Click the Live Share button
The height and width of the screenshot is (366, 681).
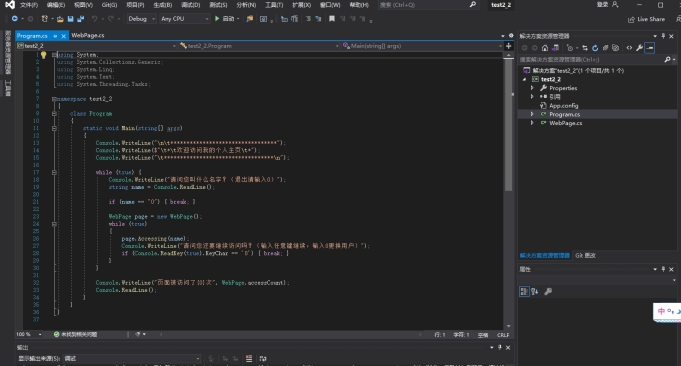[x=647, y=20]
